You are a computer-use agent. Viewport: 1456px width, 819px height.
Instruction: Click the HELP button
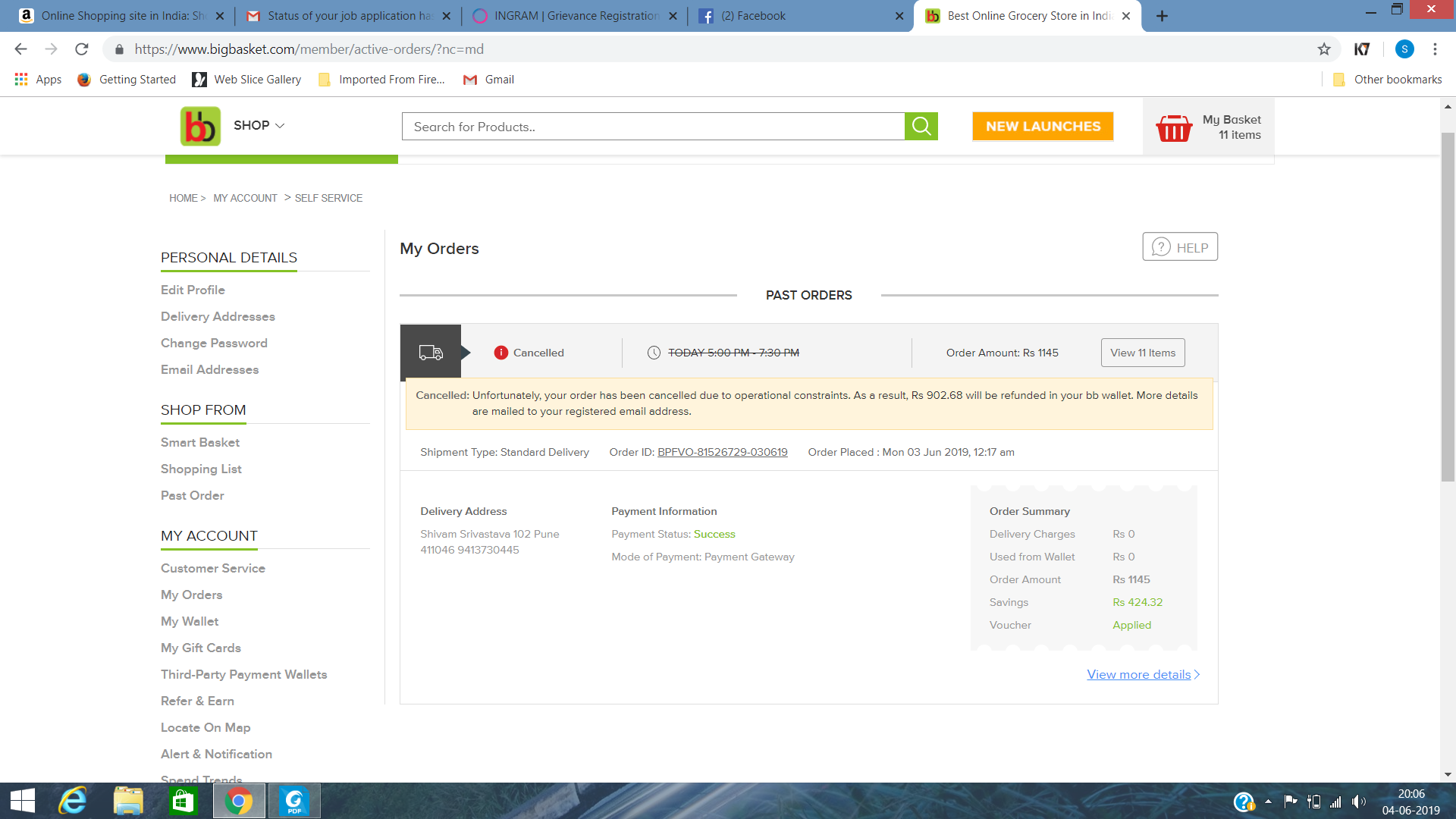pos(1180,247)
